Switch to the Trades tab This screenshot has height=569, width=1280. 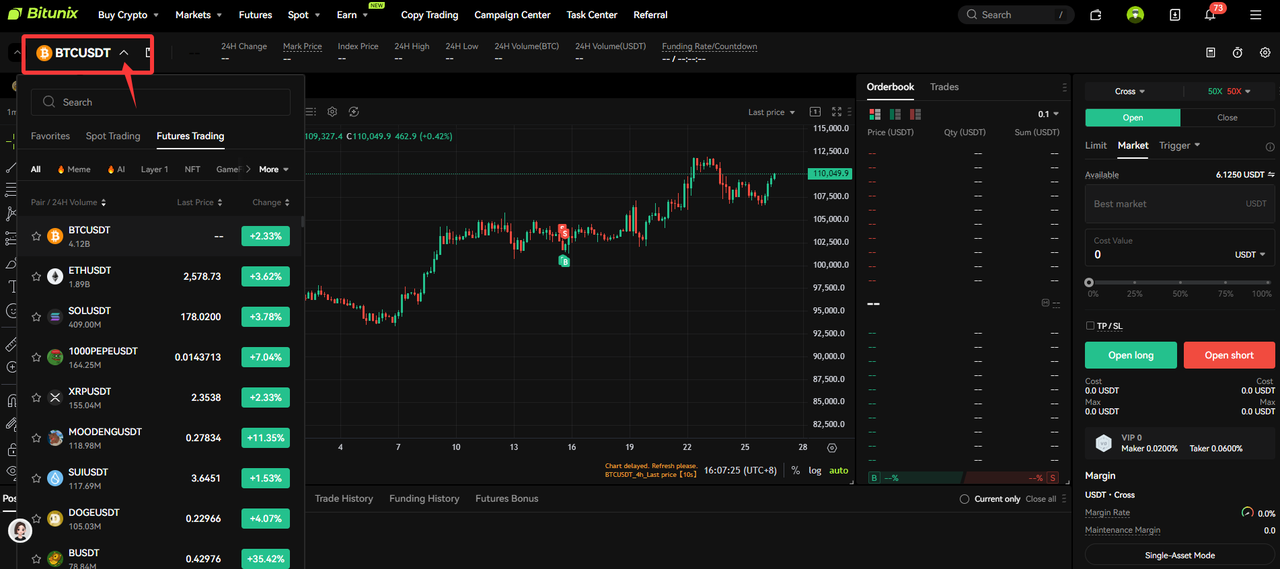pos(944,87)
